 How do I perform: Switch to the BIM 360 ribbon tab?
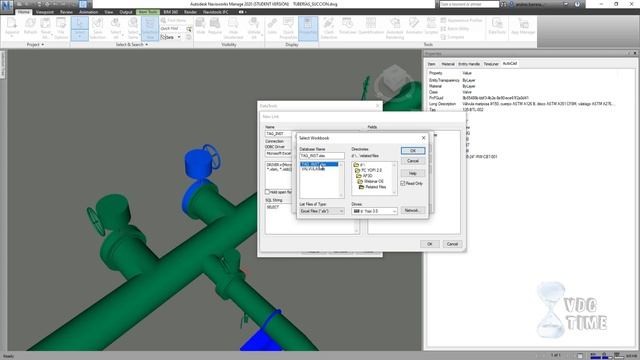pyautogui.click(x=170, y=12)
